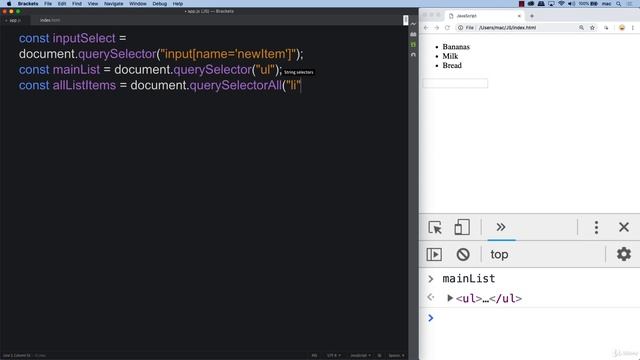Reload the index.html page

click(447, 28)
